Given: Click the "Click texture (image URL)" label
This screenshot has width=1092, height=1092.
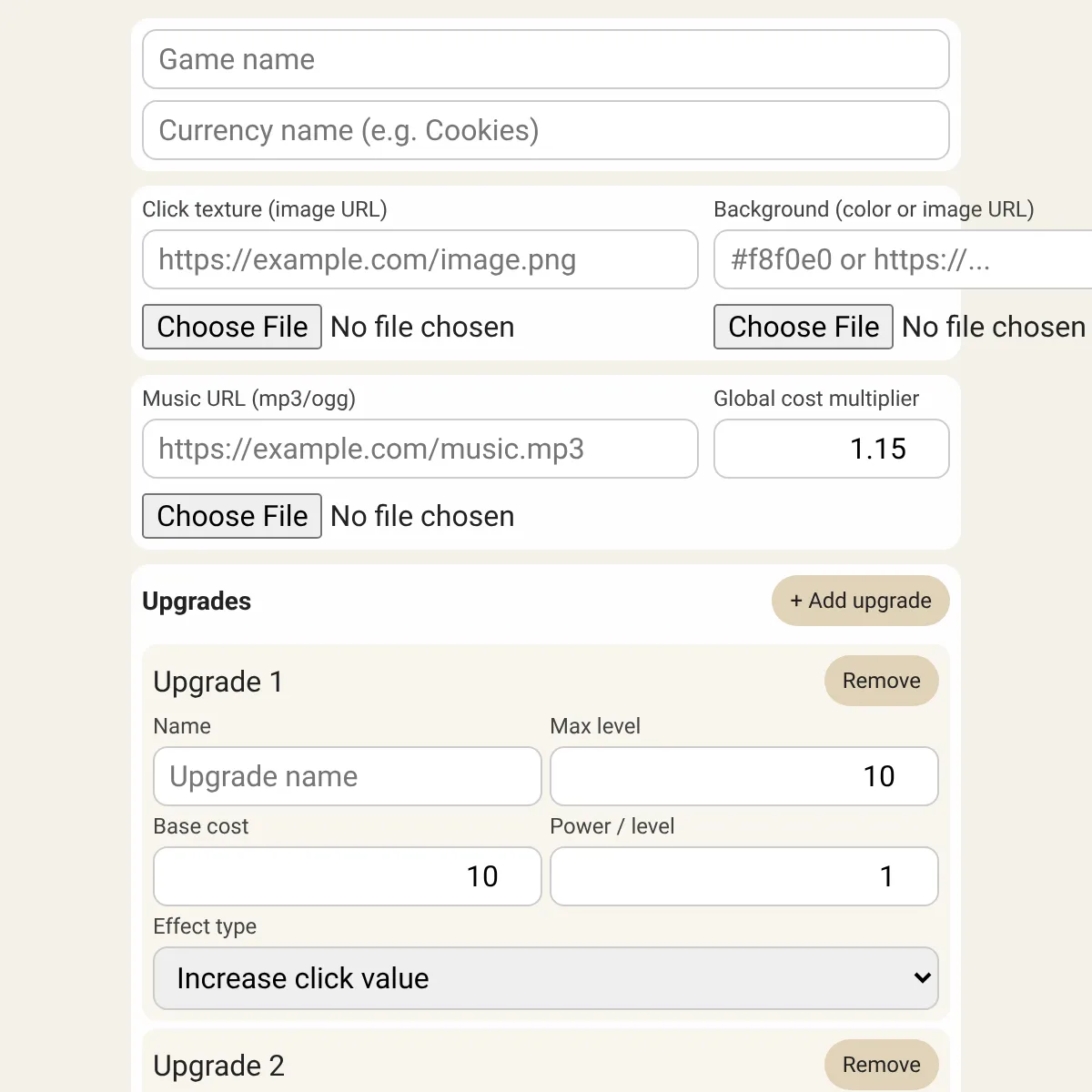Looking at the screenshot, I should pyautogui.click(x=265, y=209).
